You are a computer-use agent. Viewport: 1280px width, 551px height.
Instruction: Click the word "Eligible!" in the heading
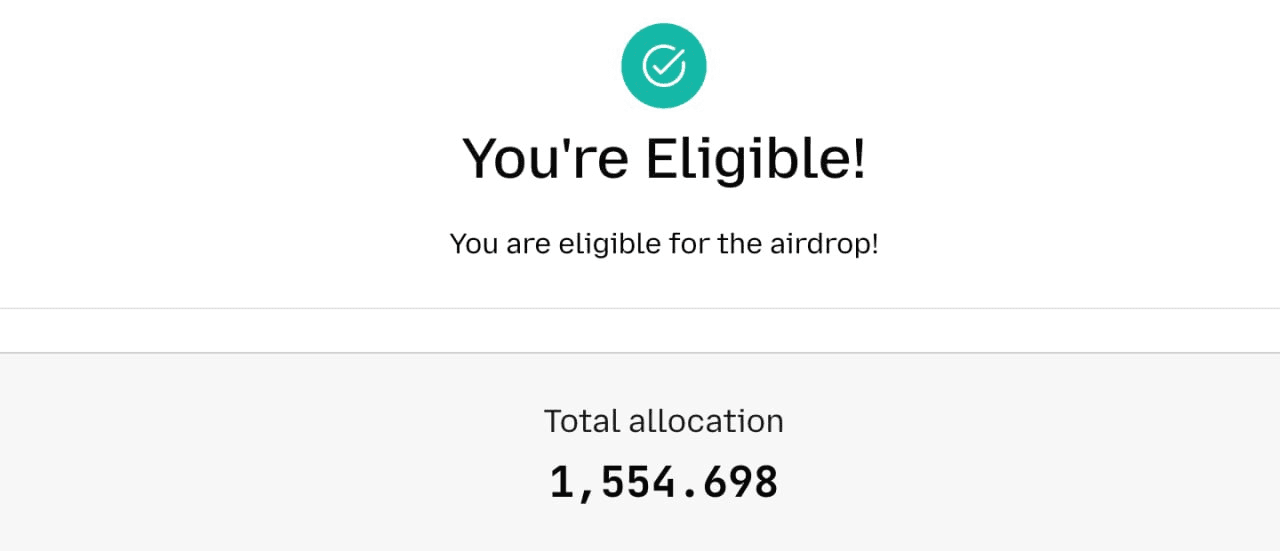(x=756, y=158)
